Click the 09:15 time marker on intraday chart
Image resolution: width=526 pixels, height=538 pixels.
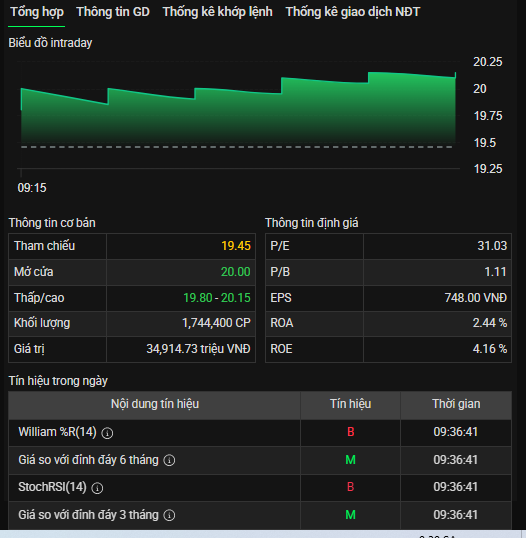click(32, 188)
